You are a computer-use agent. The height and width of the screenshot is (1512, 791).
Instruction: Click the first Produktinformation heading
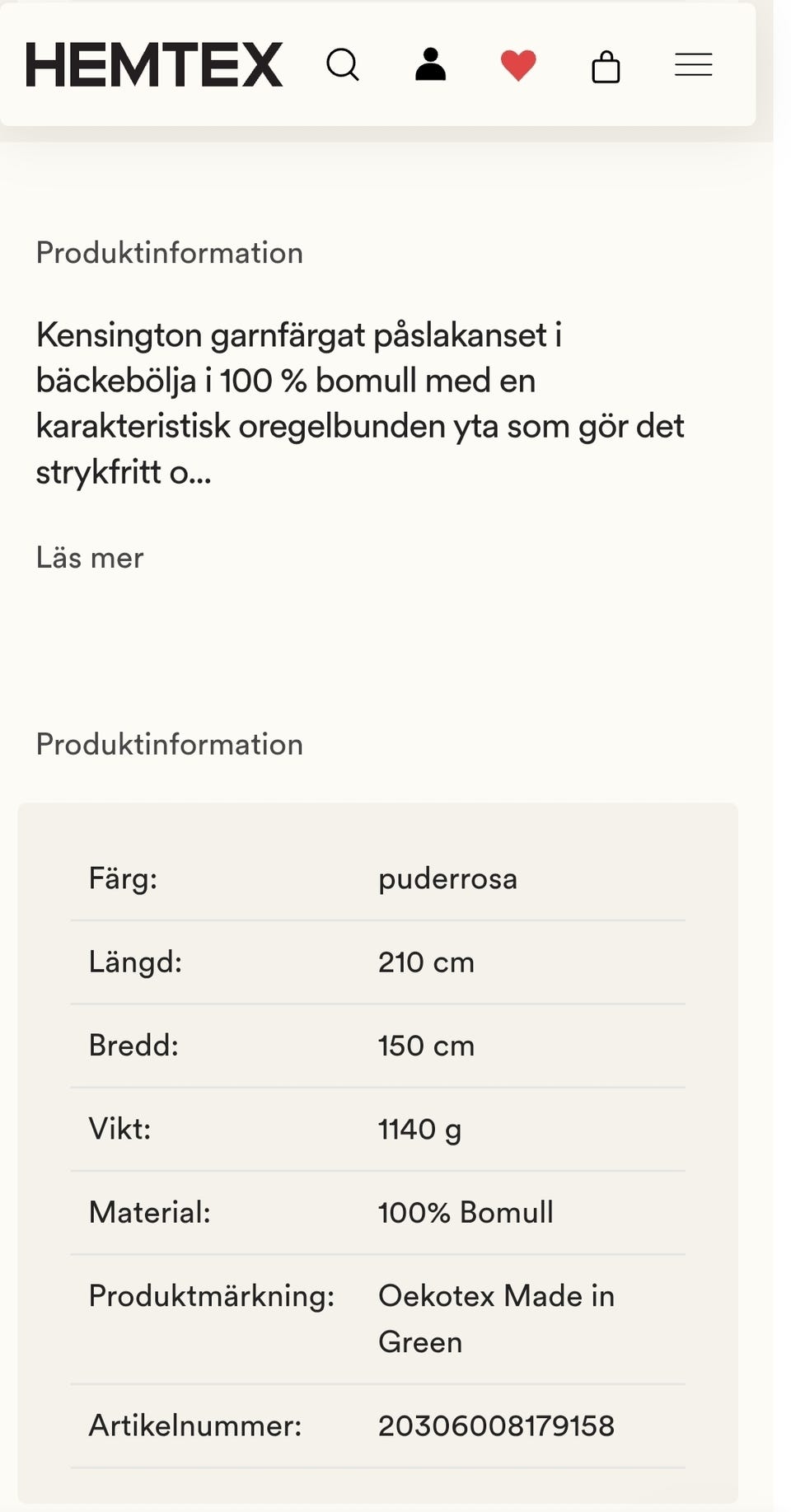click(170, 253)
